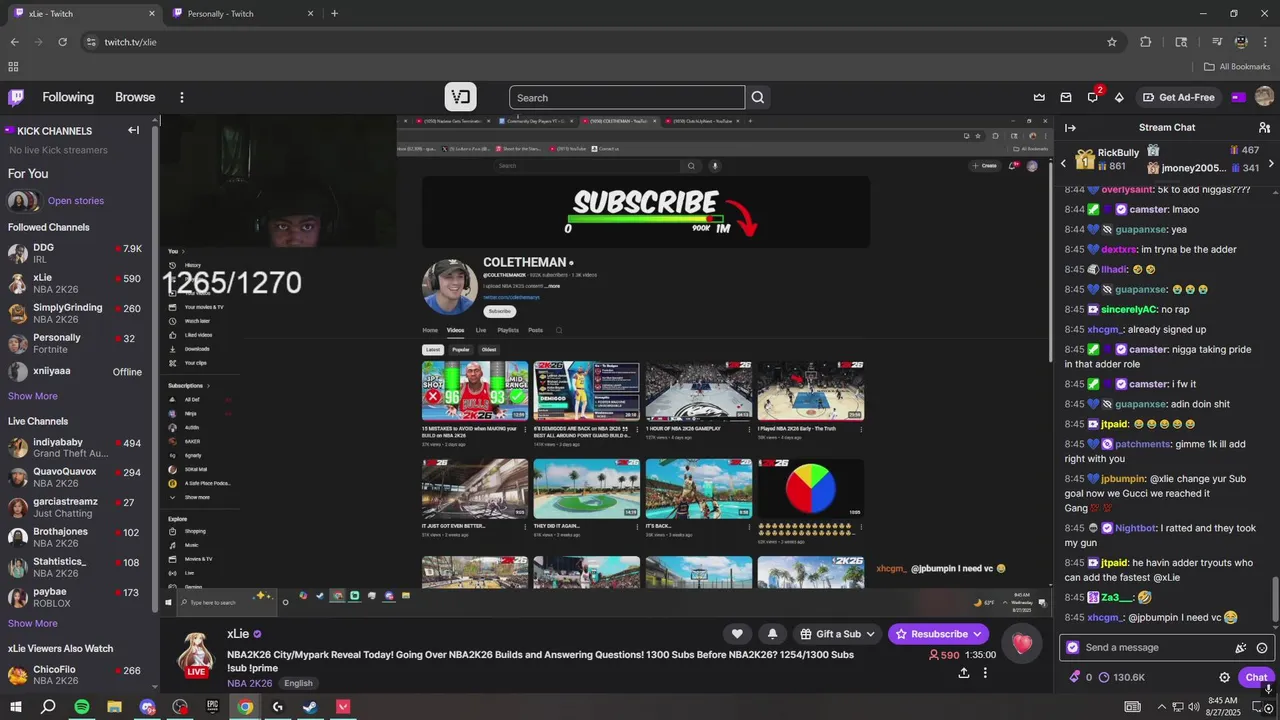
Task: Open Chrome three-dot menu
Action: point(1265,42)
